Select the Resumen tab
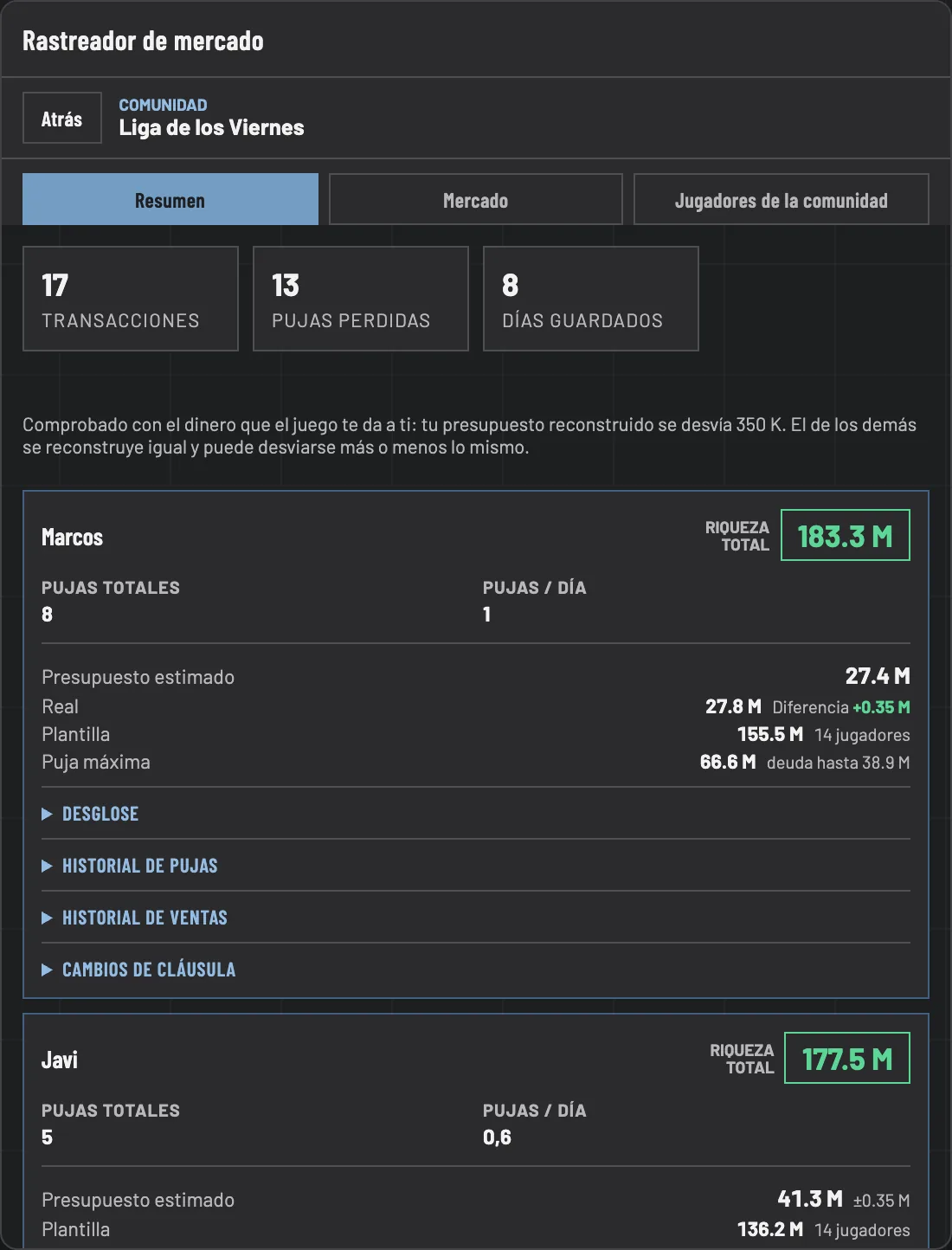 (170, 200)
